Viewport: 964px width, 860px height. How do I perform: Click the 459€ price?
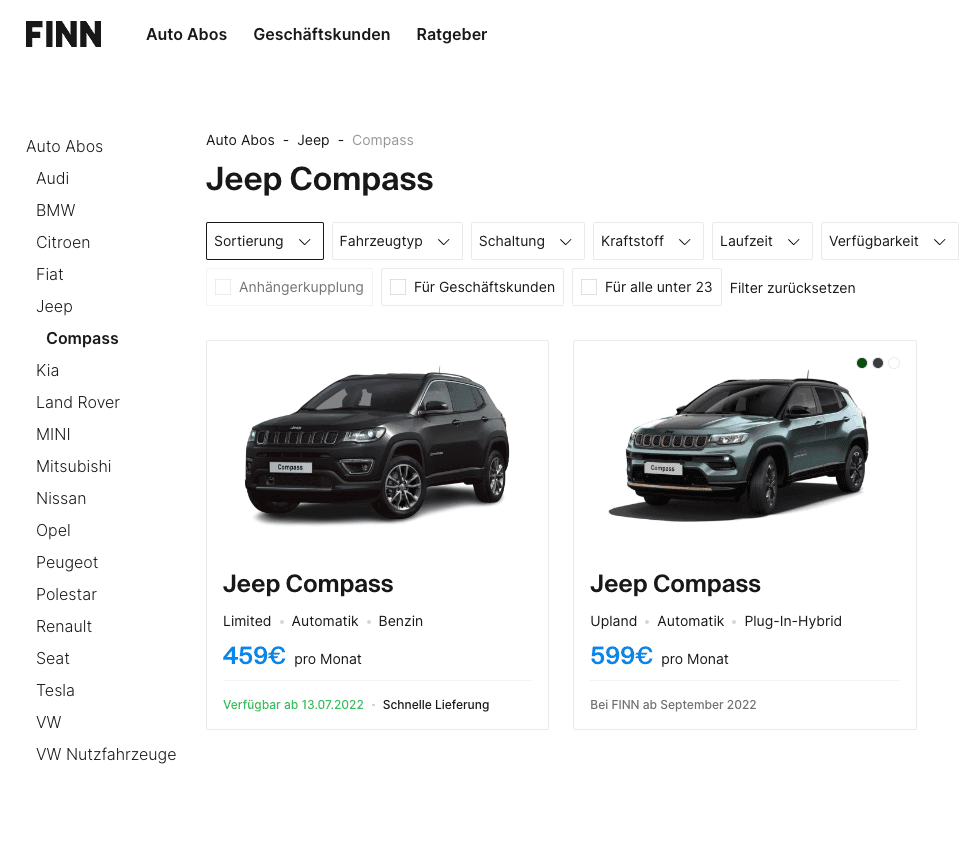254,656
